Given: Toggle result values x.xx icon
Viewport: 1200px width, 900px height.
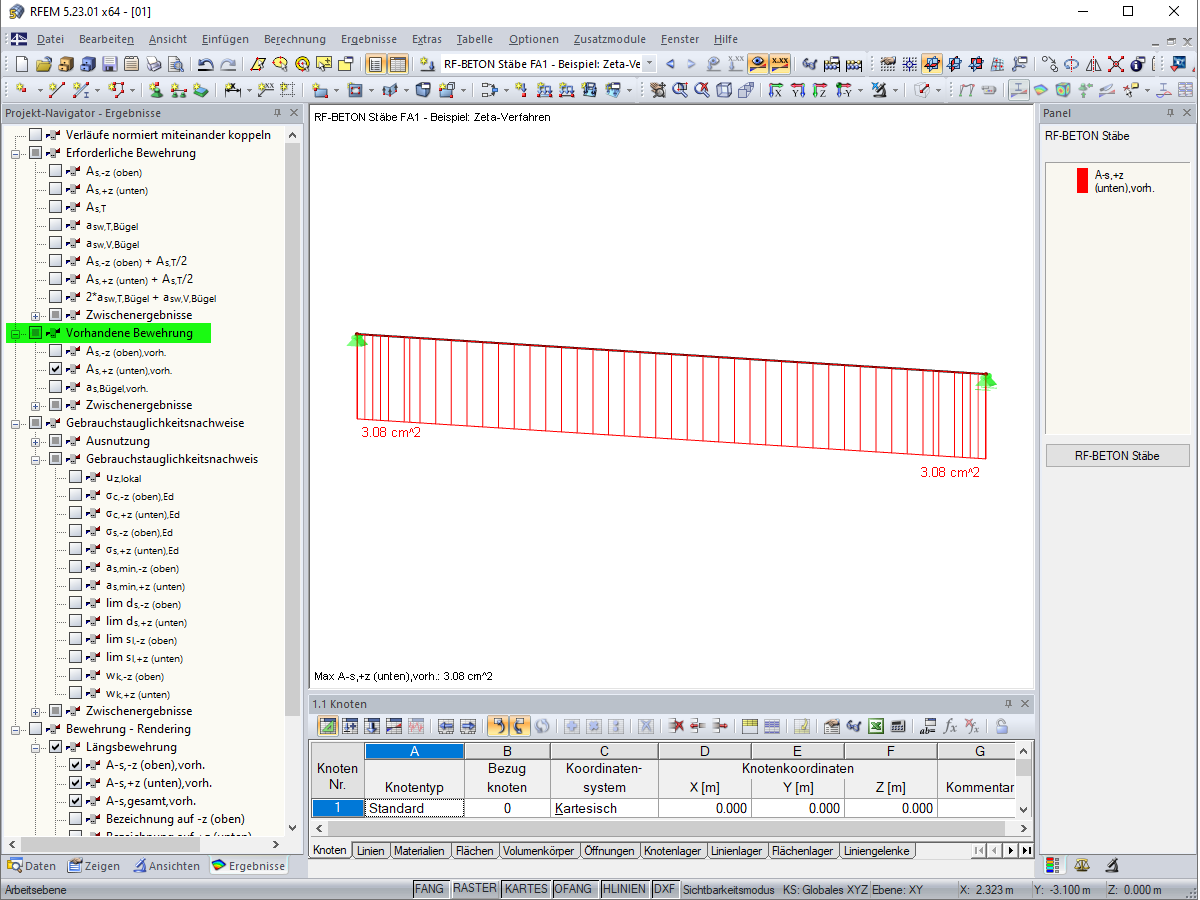Looking at the screenshot, I should pos(780,64).
